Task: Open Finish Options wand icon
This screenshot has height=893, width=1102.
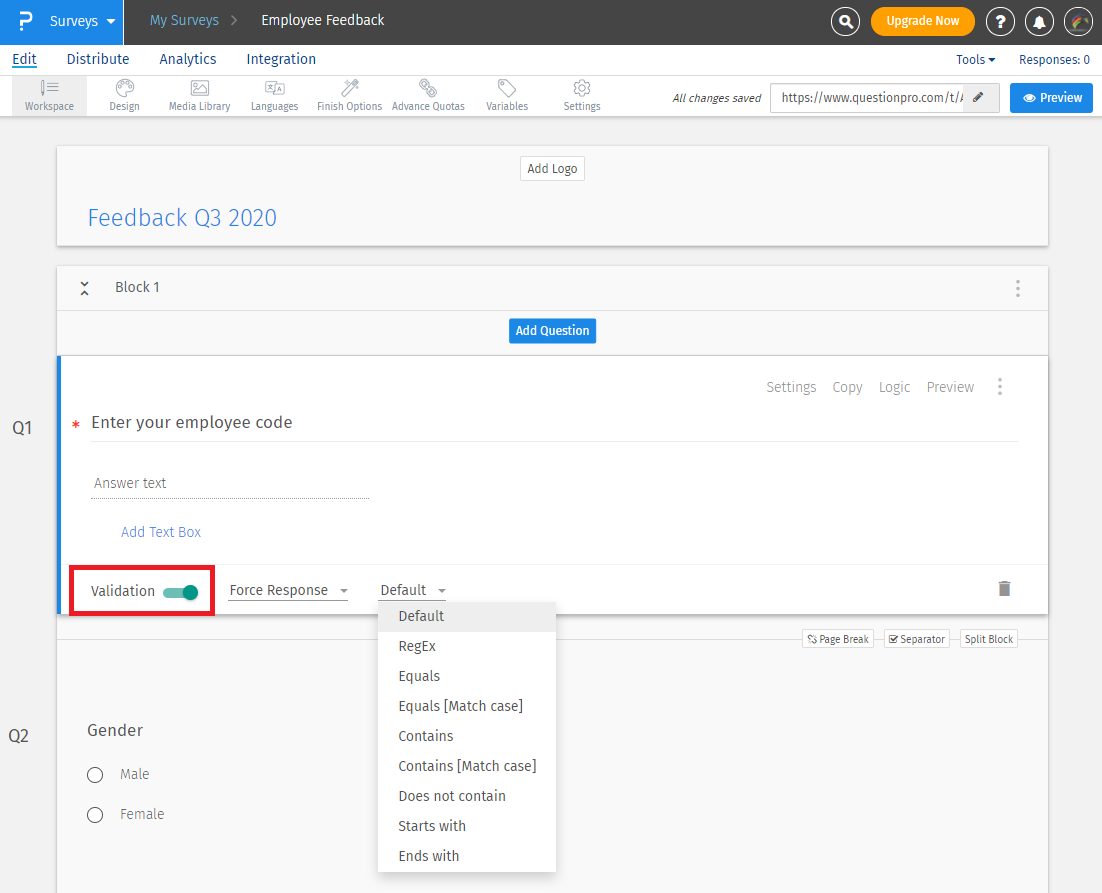Action: pyautogui.click(x=349, y=96)
